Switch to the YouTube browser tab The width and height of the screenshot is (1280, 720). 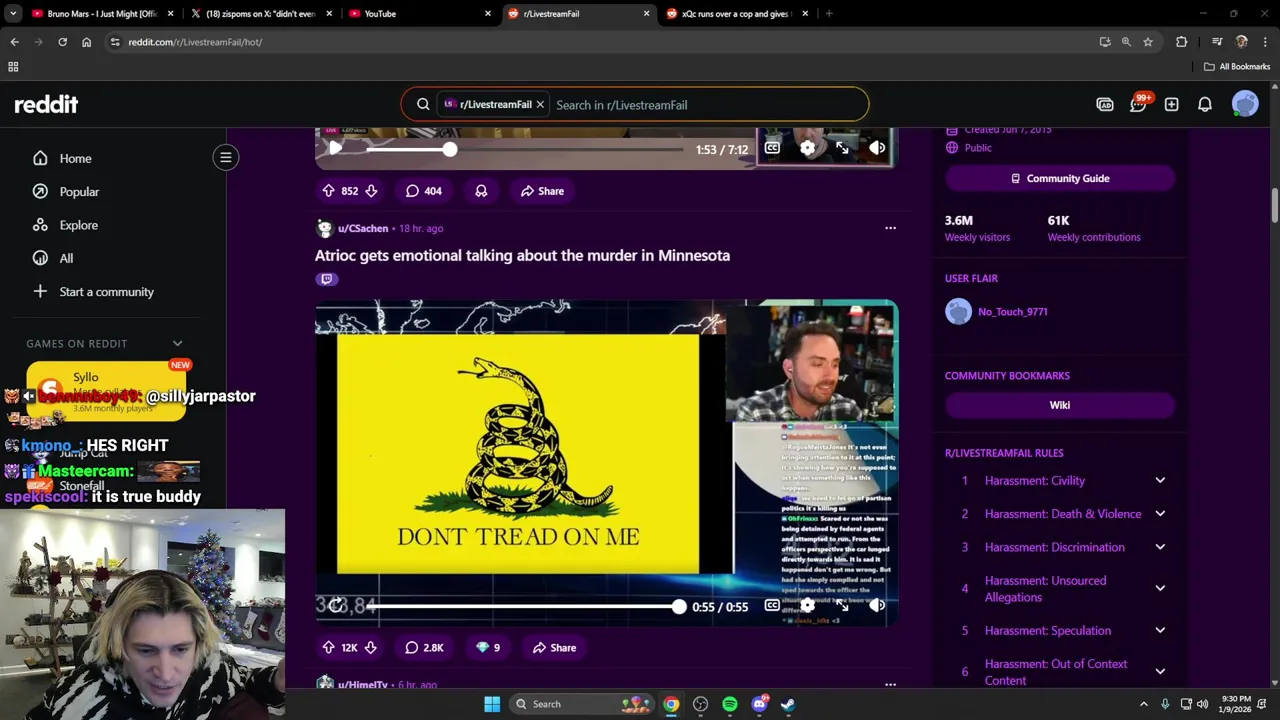418,14
